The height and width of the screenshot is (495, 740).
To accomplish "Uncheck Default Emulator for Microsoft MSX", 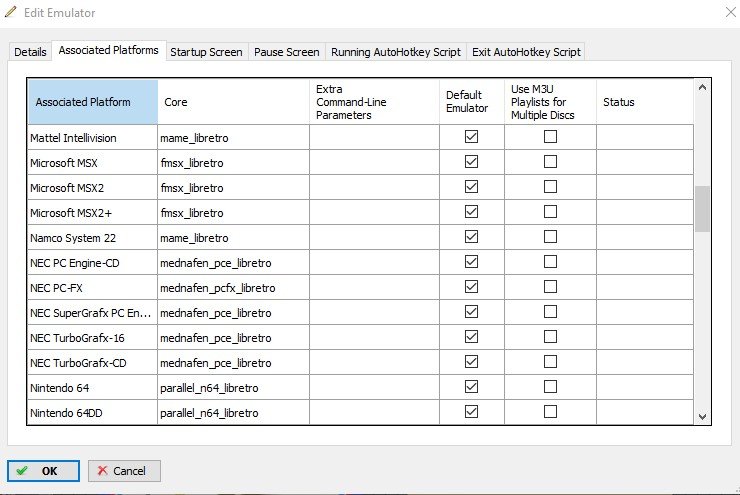I will (471, 162).
